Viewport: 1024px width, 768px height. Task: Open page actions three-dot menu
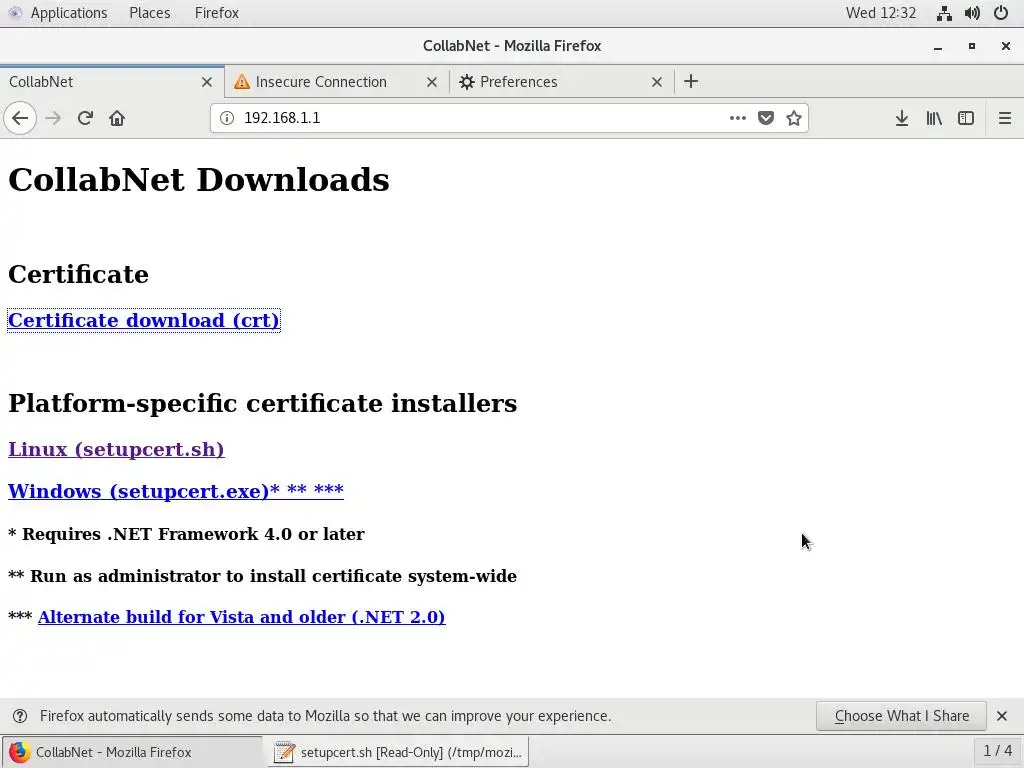tap(737, 118)
